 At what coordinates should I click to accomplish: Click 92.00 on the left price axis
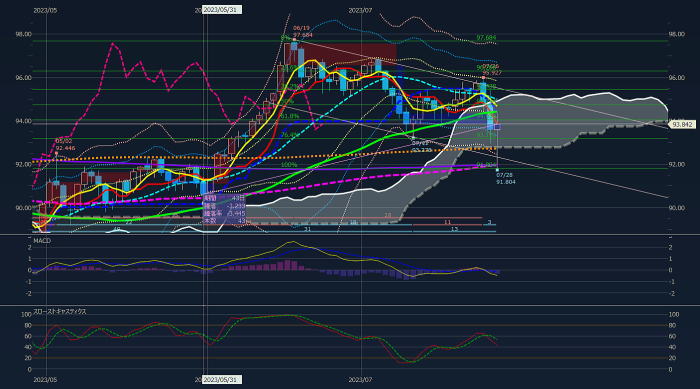24,164
